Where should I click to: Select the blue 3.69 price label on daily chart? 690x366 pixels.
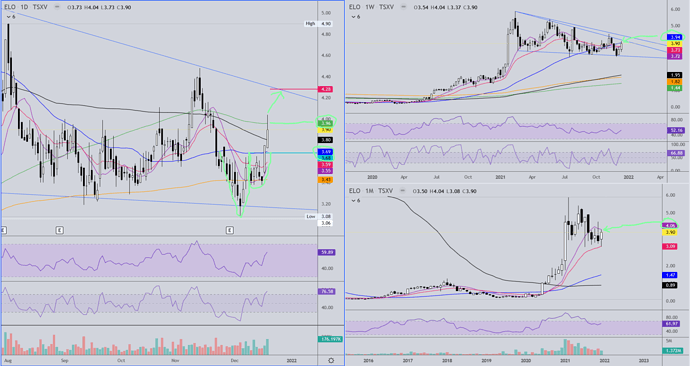[326, 152]
